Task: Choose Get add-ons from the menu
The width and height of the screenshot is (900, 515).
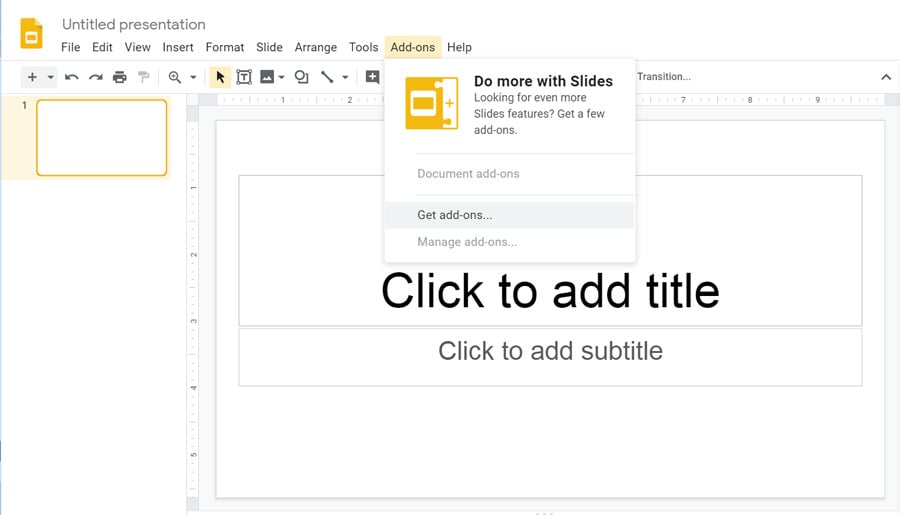Action: click(455, 215)
